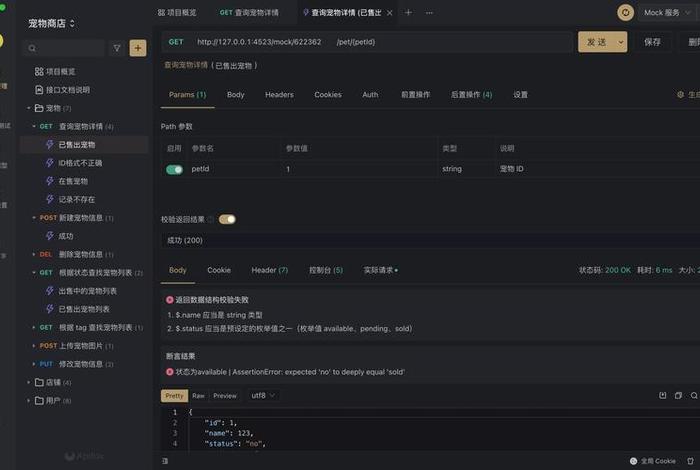700x470 pixels.
Task: Open the utf8 encoding dropdown
Action: (262, 395)
